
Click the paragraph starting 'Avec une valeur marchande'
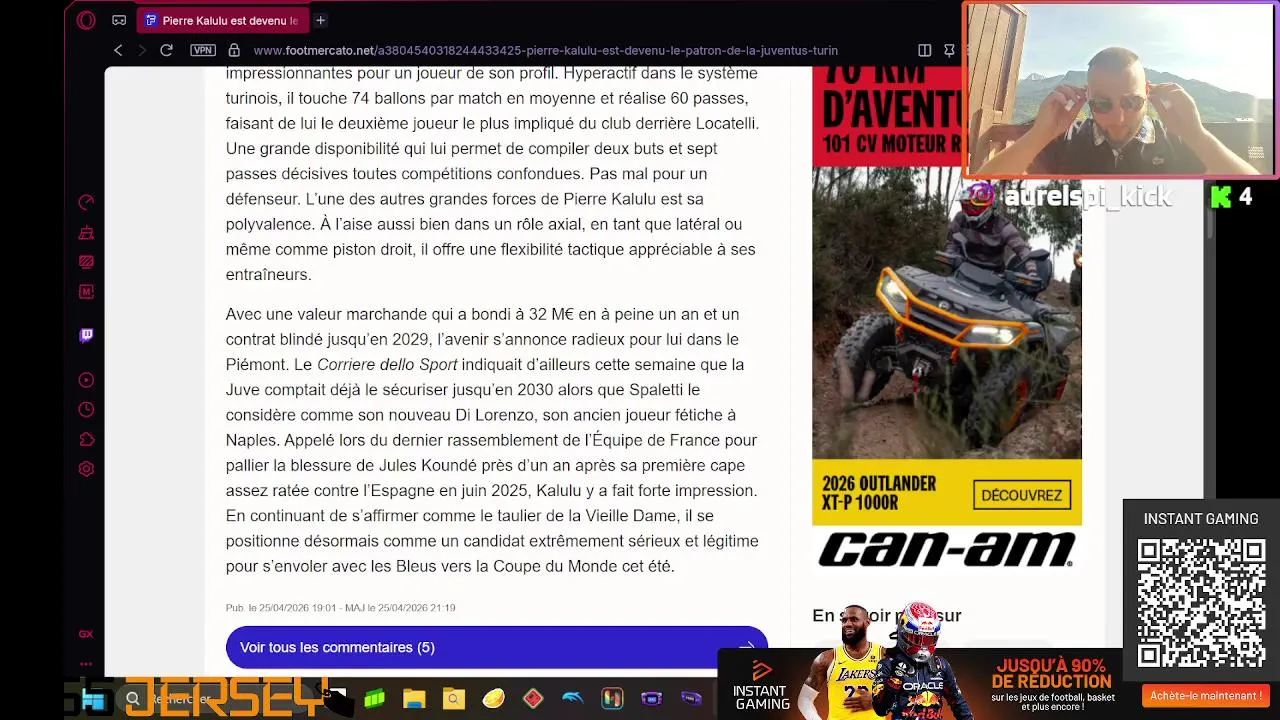point(491,440)
